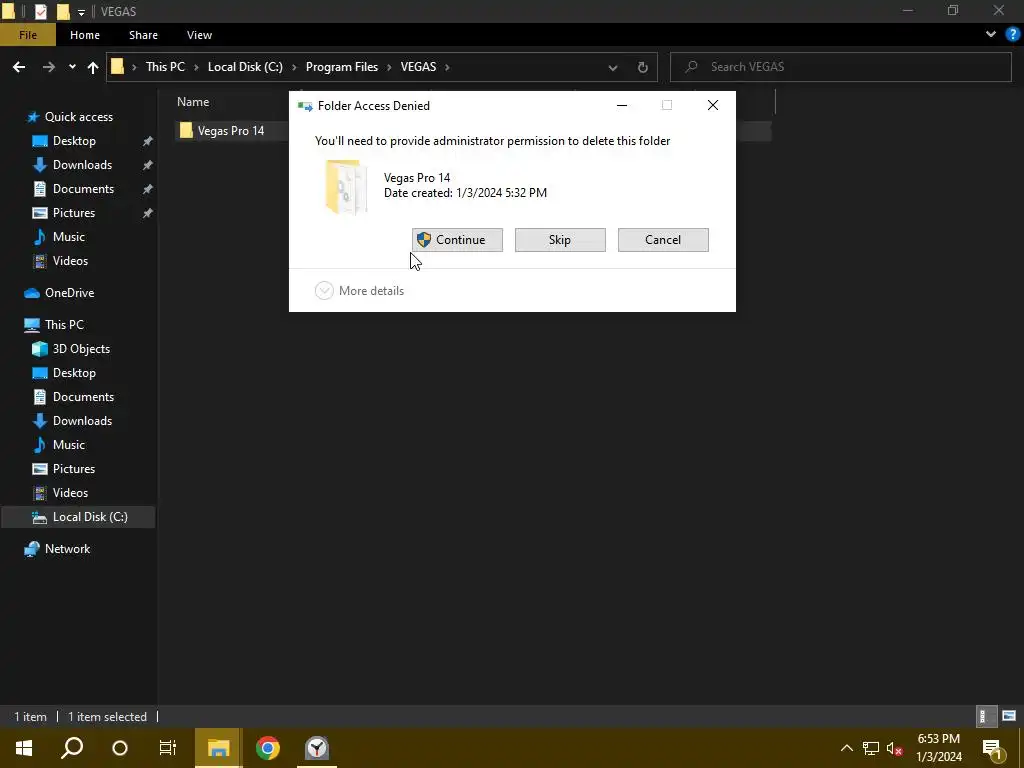Open taskbar Search
This screenshot has height=768, width=1024.
72,748
